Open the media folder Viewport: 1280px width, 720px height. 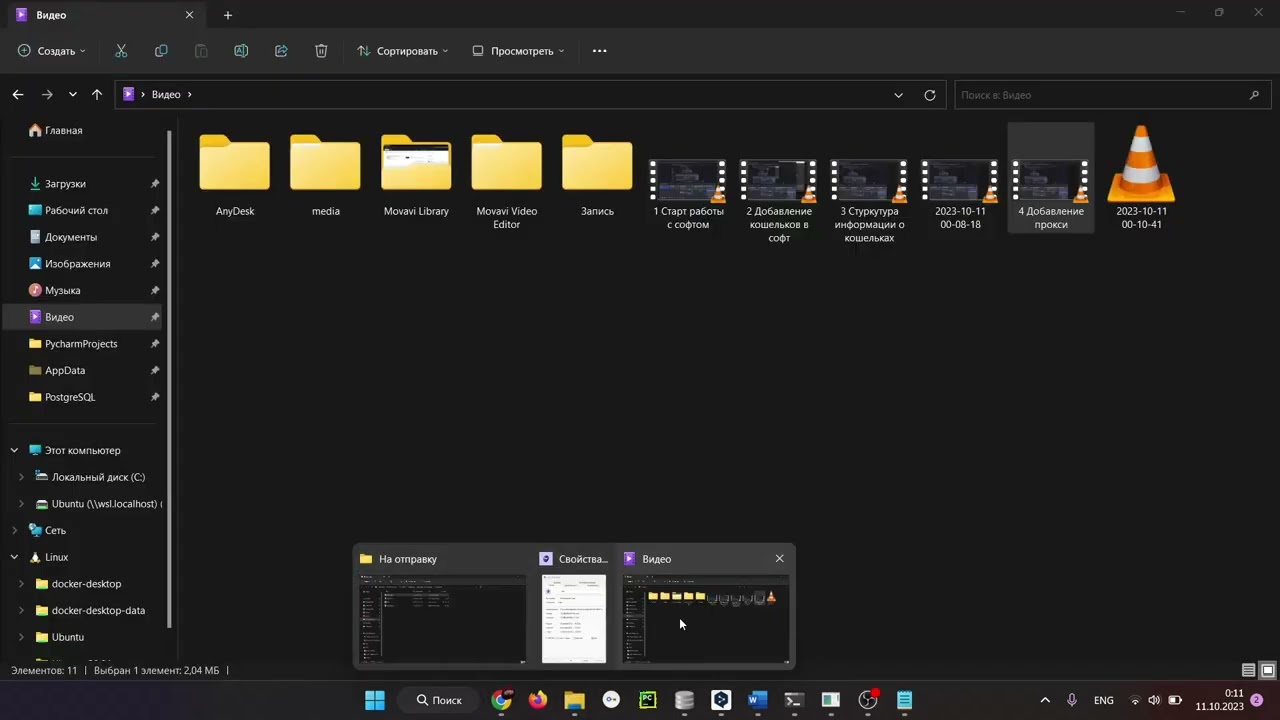(325, 176)
